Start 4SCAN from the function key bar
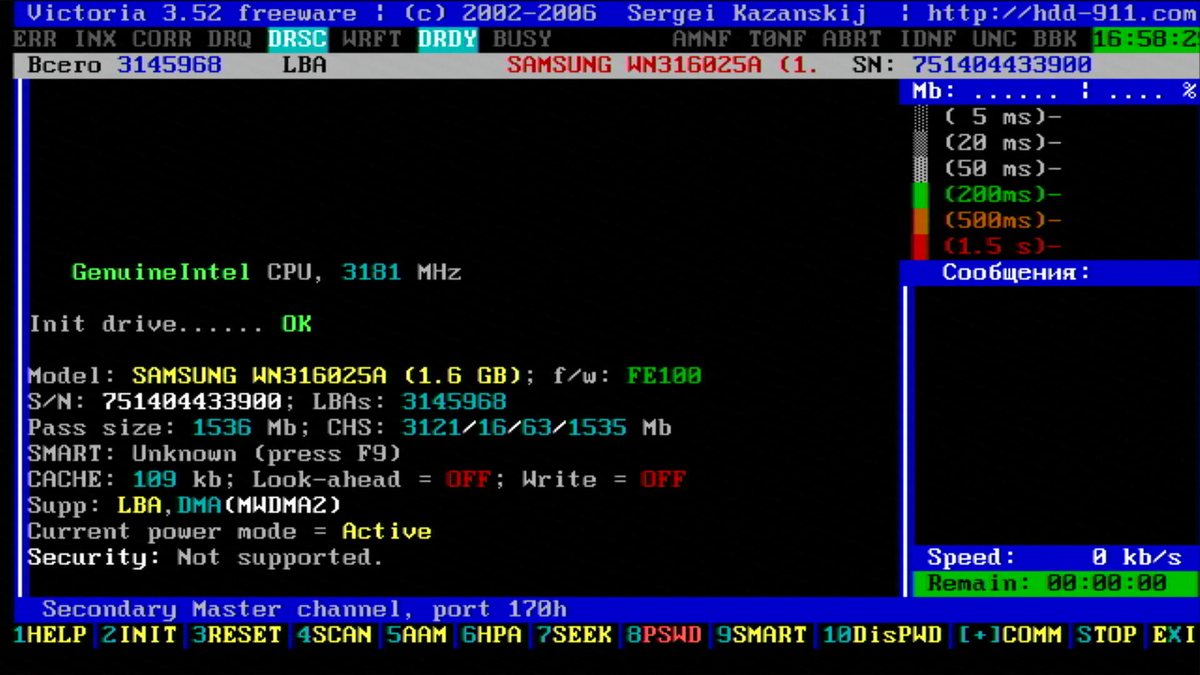Viewport: 1200px width, 675px height. 335,635
